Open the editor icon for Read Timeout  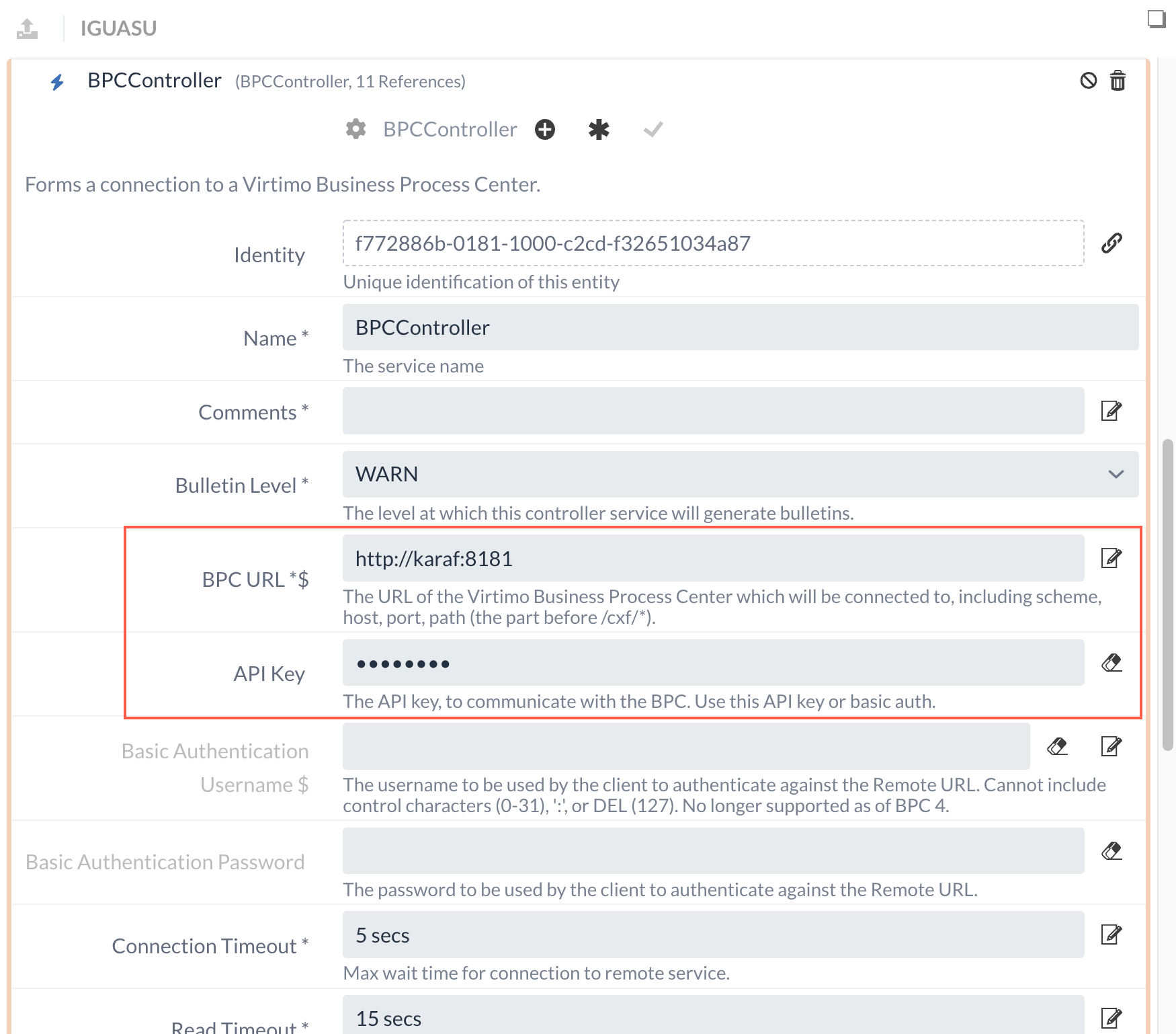tap(1111, 1018)
